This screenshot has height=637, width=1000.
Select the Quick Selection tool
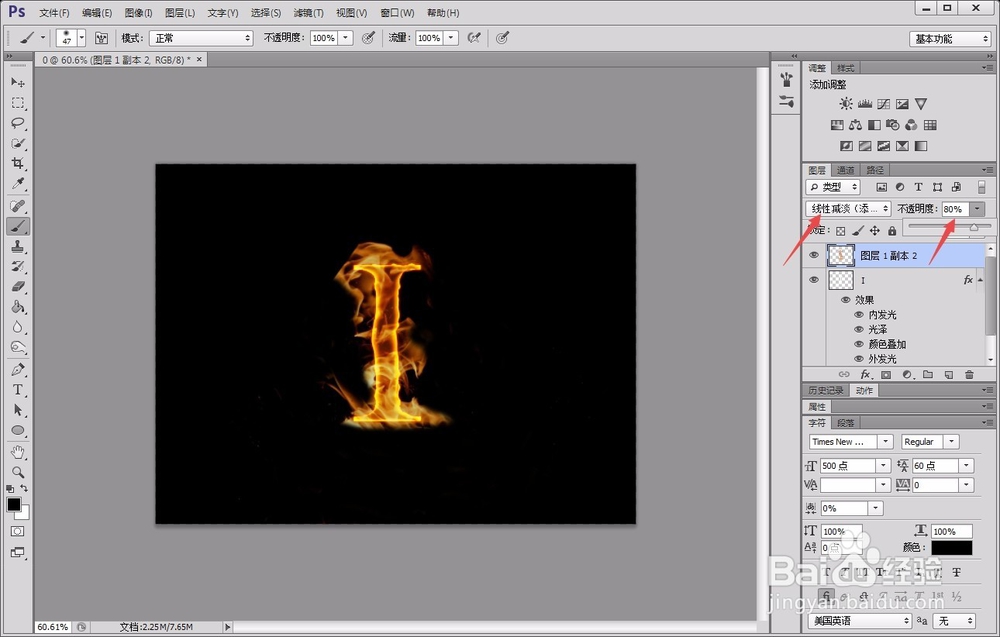click(x=18, y=143)
